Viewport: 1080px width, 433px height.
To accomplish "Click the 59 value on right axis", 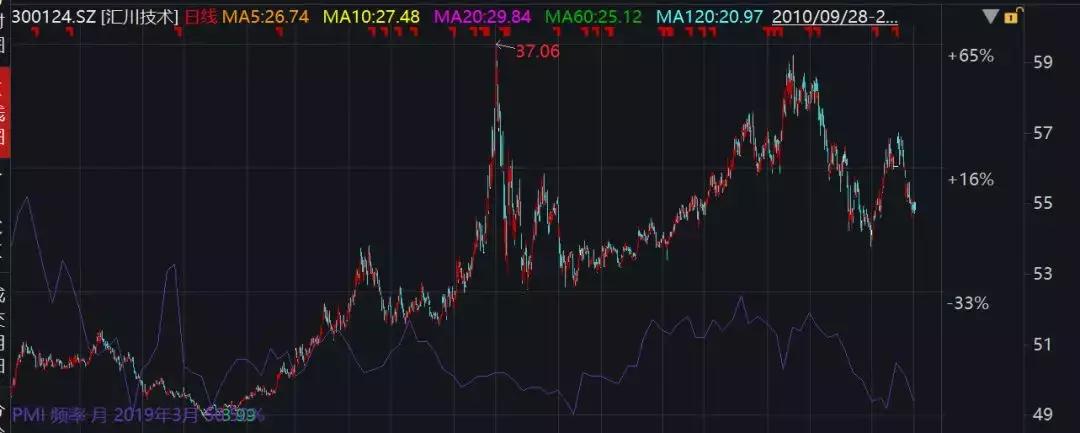I will point(1043,63).
